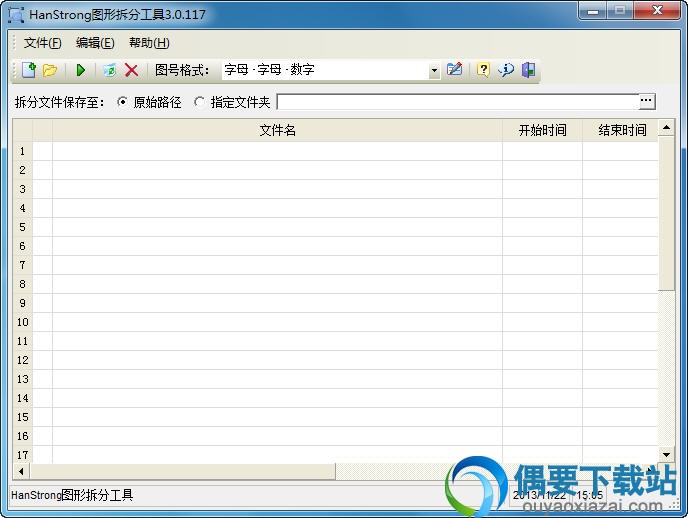688x518 pixels.
Task: Click the vertical scrollbar down arrow
Action: (666, 455)
